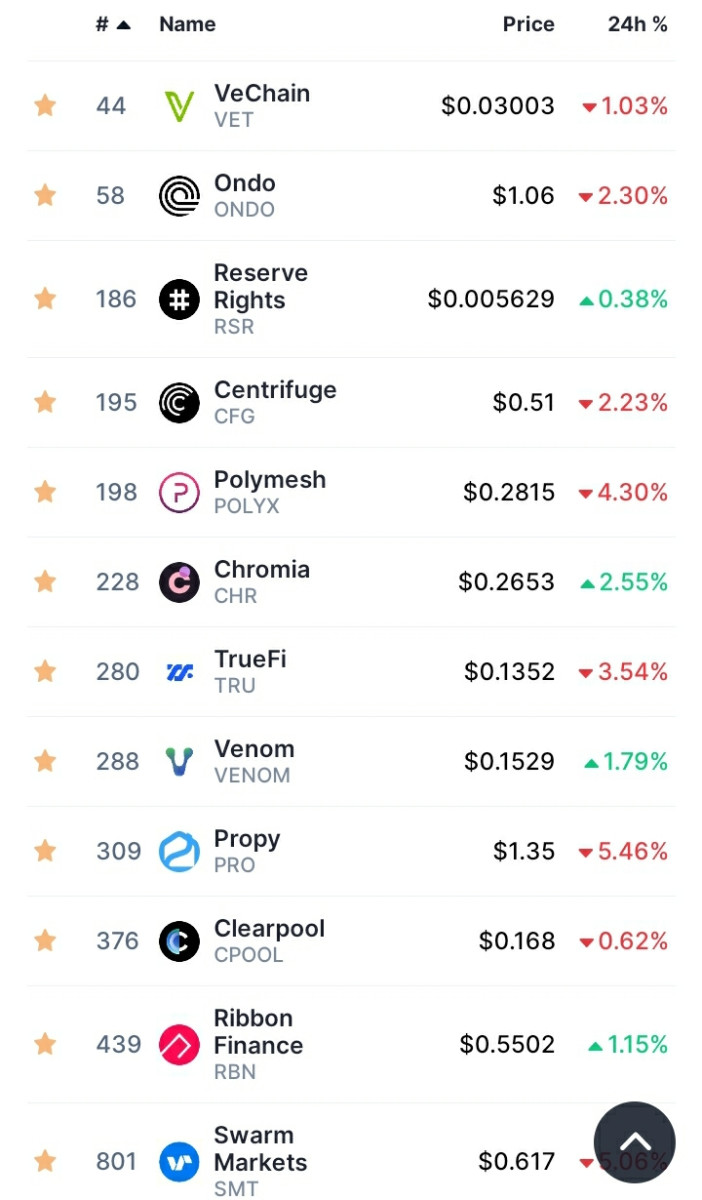The width and height of the screenshot is (702, 1200).
Task: Click the TrueFi blue logo
Action: (x=179, y=672)
